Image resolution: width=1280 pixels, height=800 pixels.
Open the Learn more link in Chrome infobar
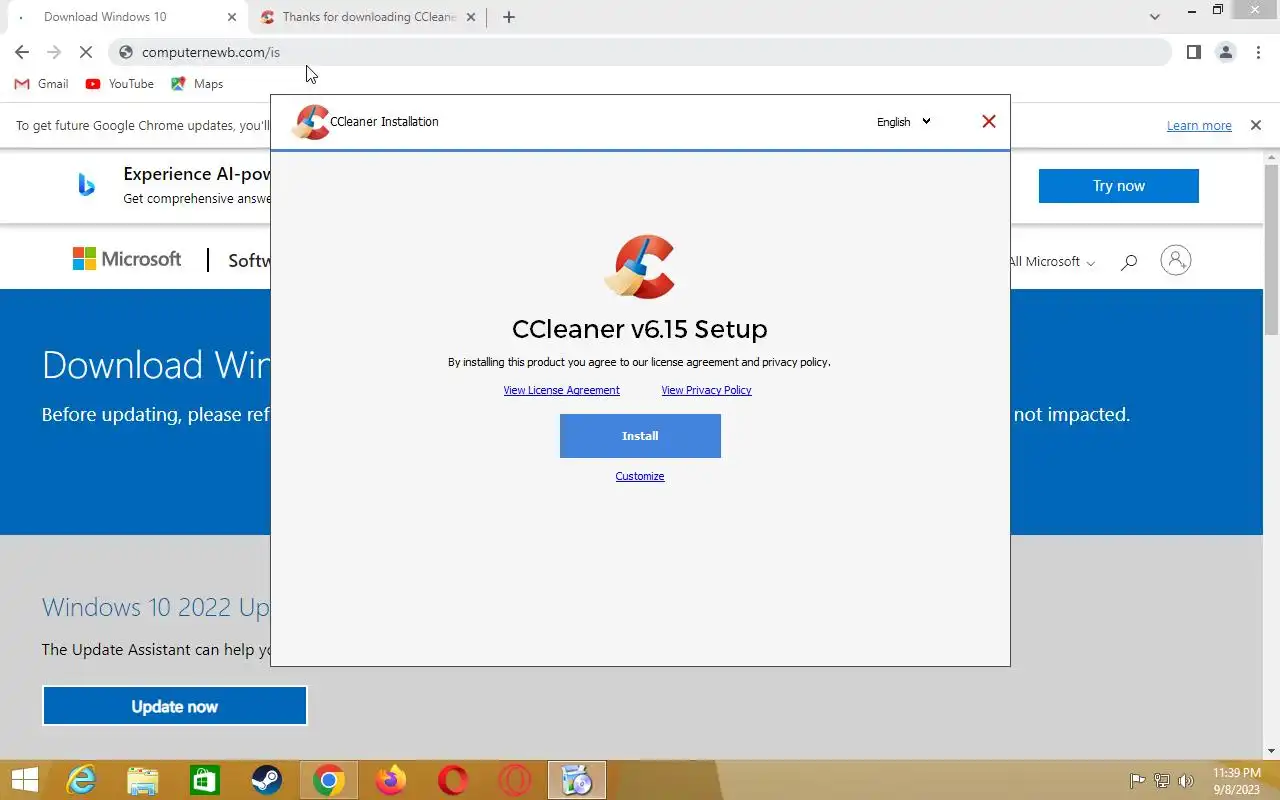coord(1199,126)
